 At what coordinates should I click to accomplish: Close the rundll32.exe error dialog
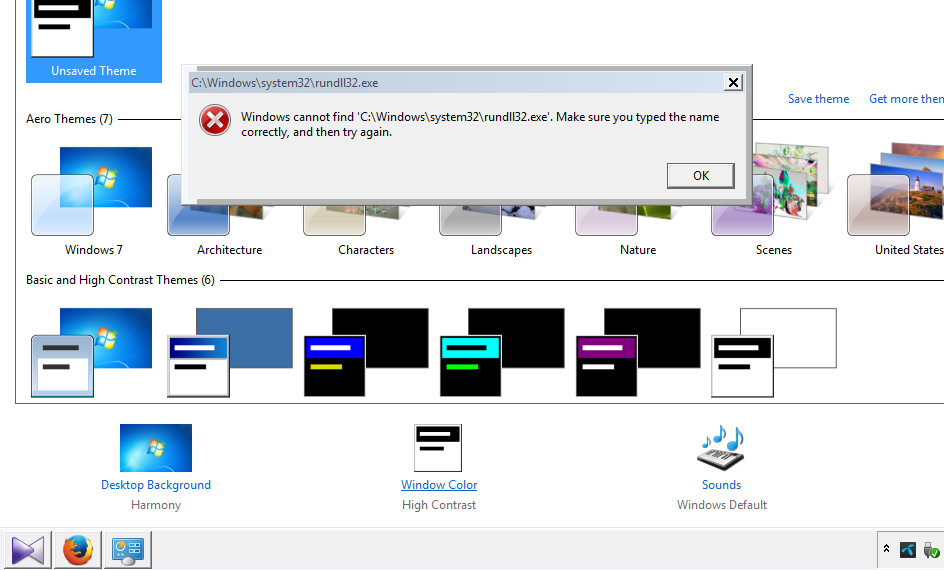click(733, 82)
